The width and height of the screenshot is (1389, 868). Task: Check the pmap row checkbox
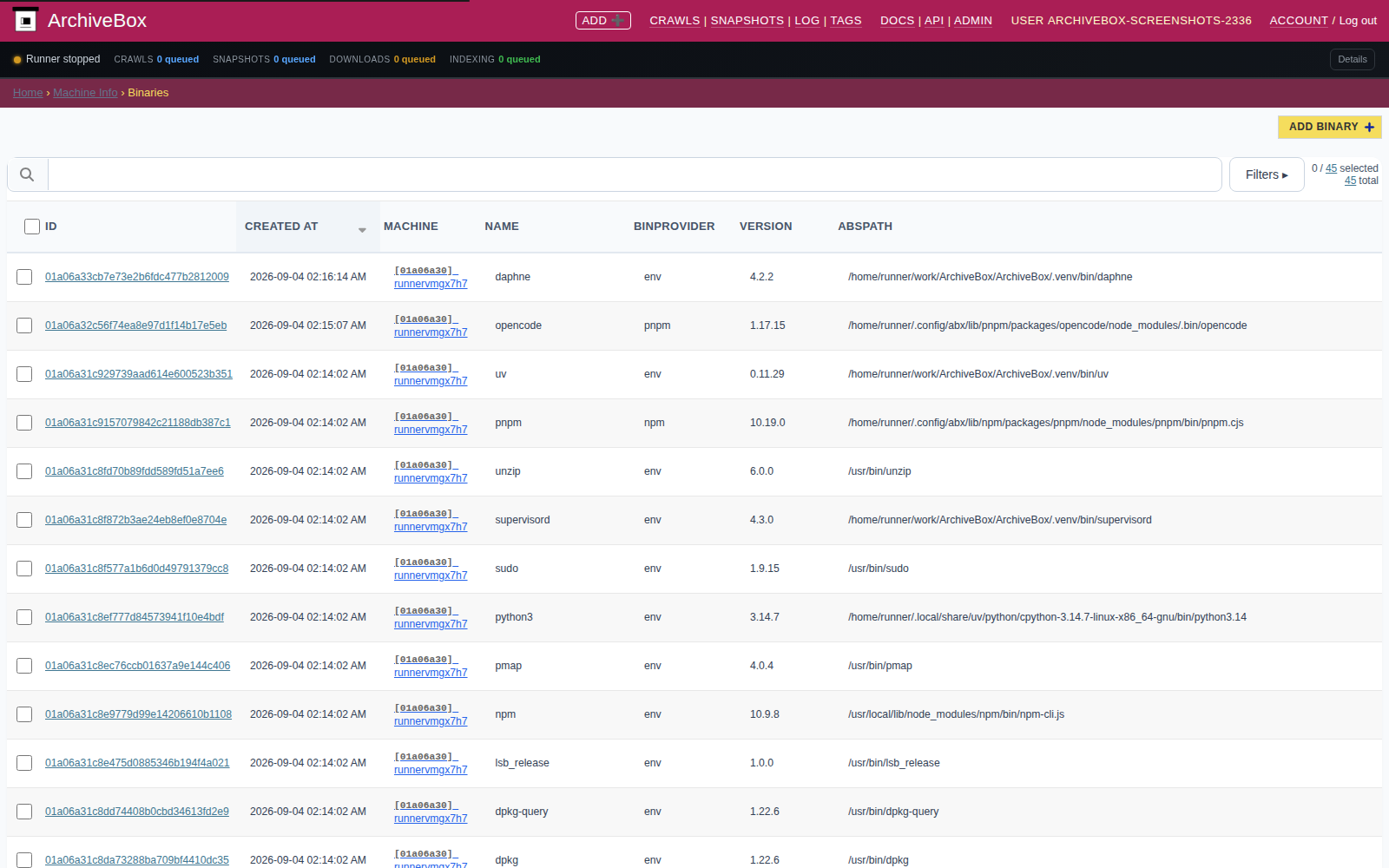pos(24,666)
